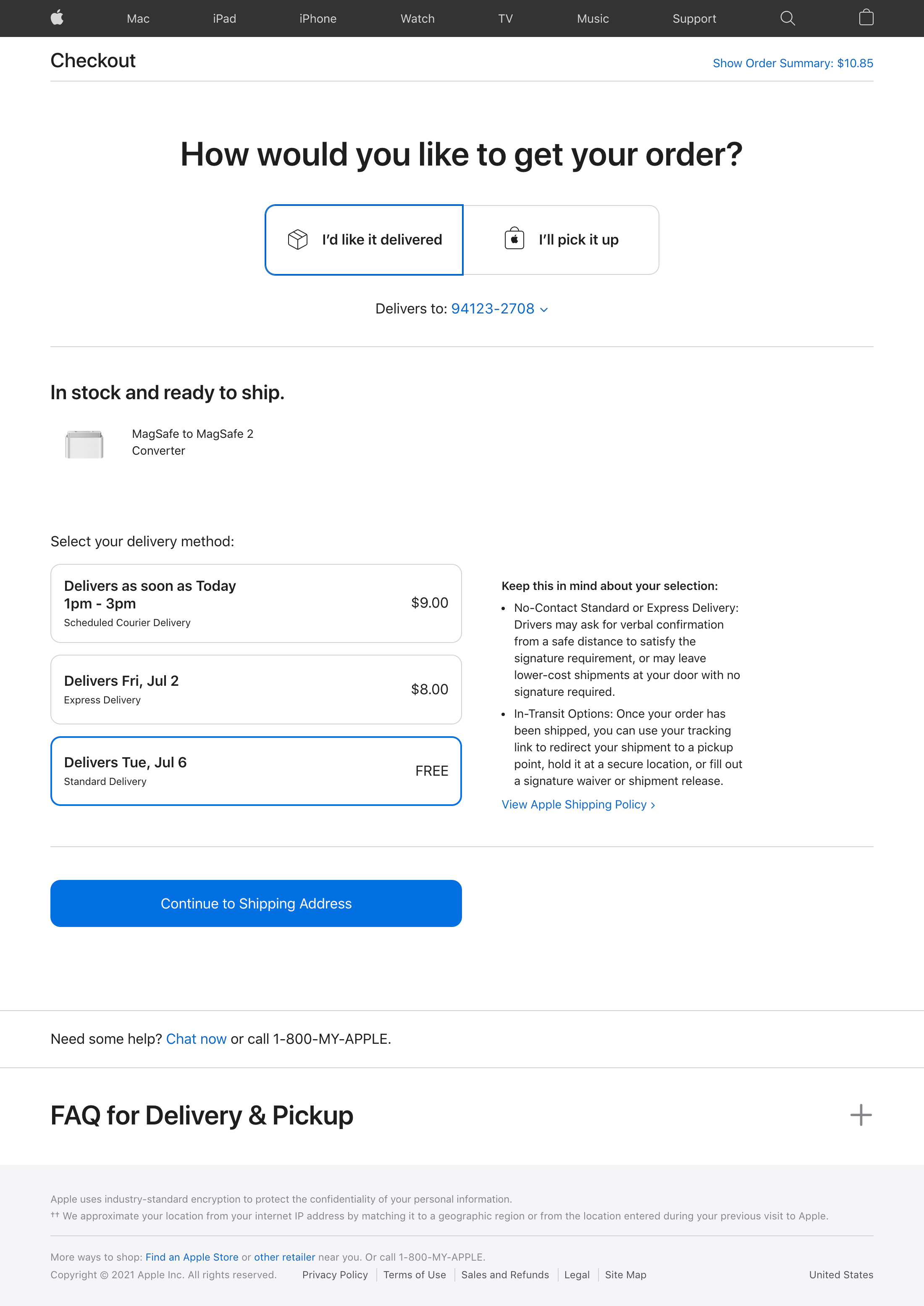Open the Mac menu item

(x=138, y=19)
